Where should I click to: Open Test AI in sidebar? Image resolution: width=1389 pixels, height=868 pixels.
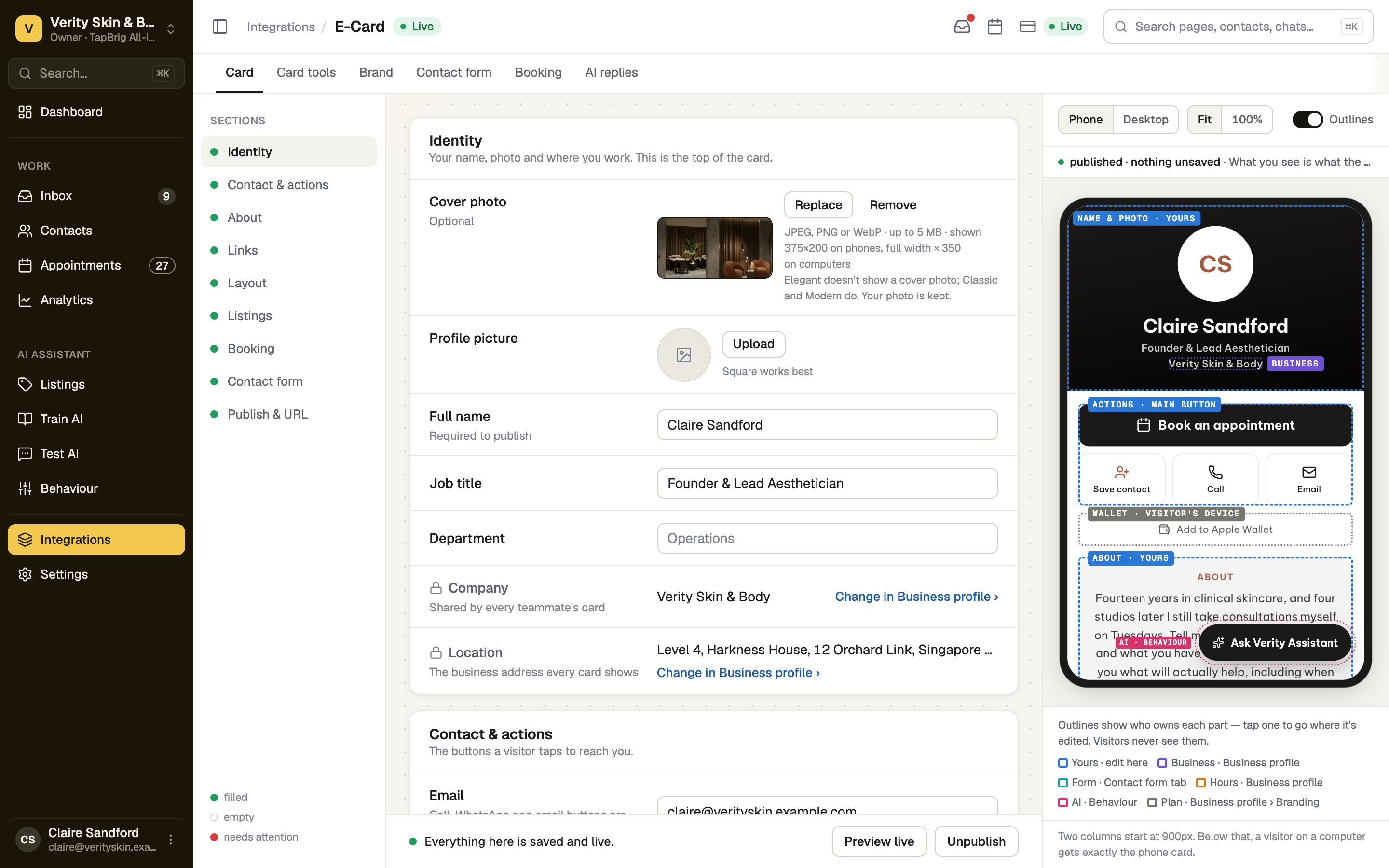click(x=96, y=453)
